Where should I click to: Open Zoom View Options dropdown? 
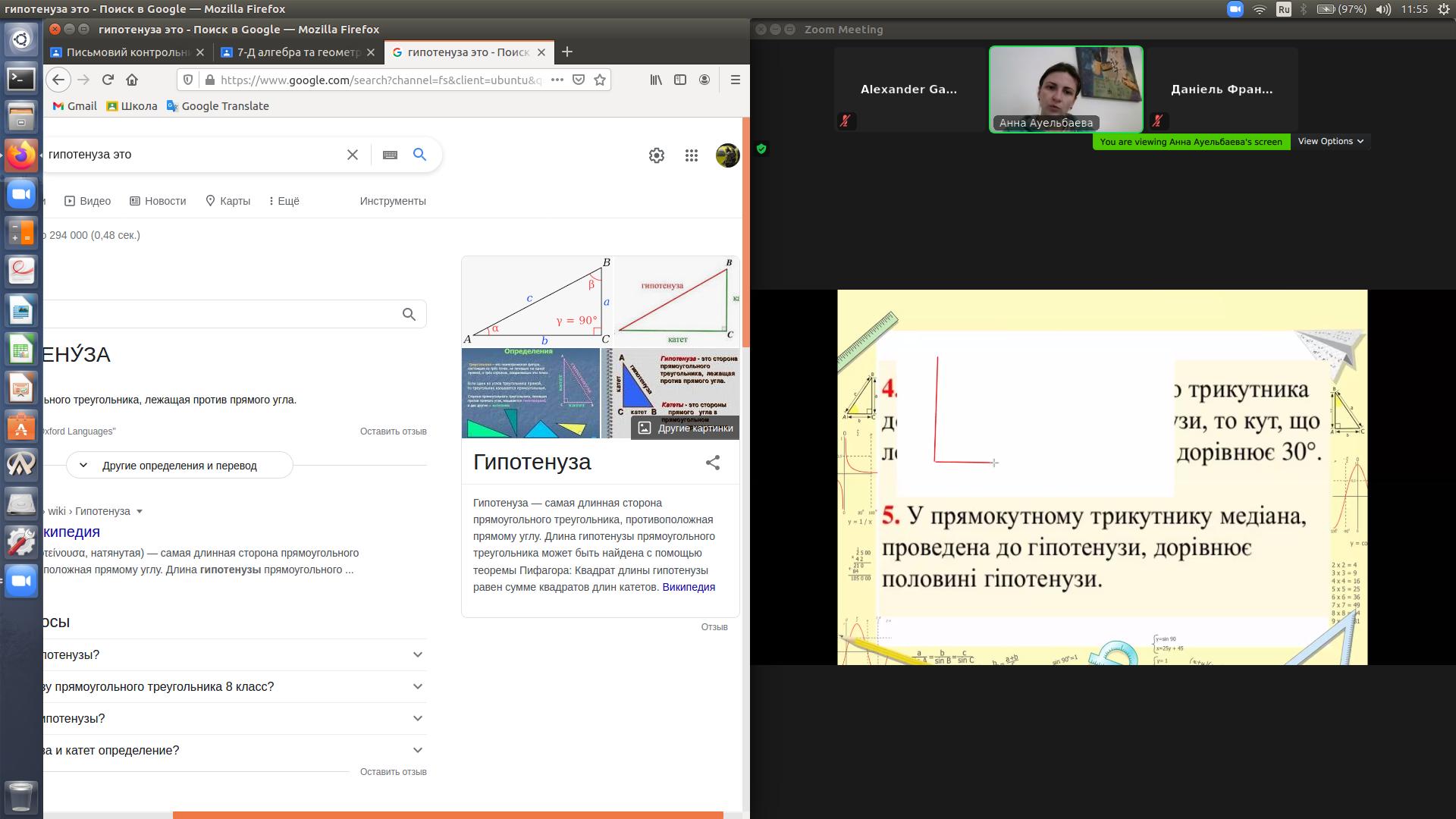1330,141
